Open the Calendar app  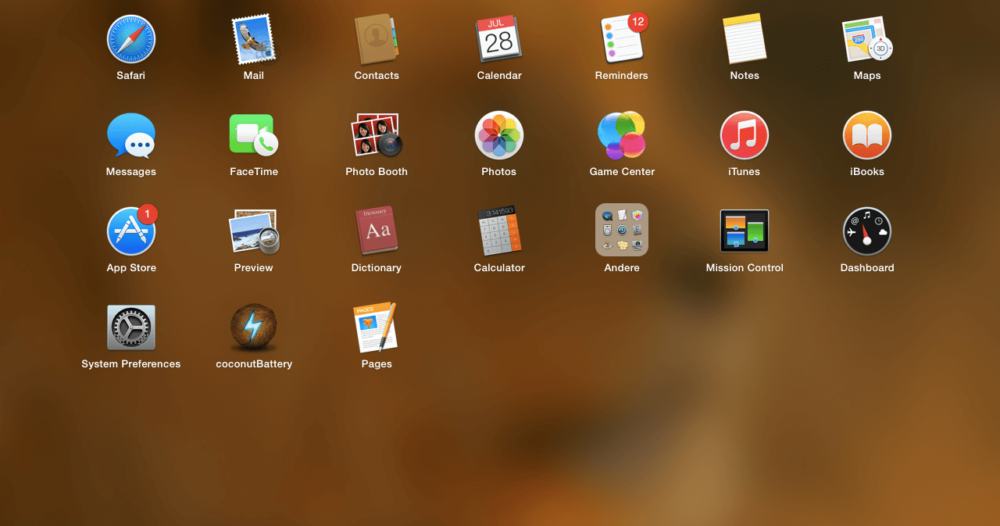(499, 39)
